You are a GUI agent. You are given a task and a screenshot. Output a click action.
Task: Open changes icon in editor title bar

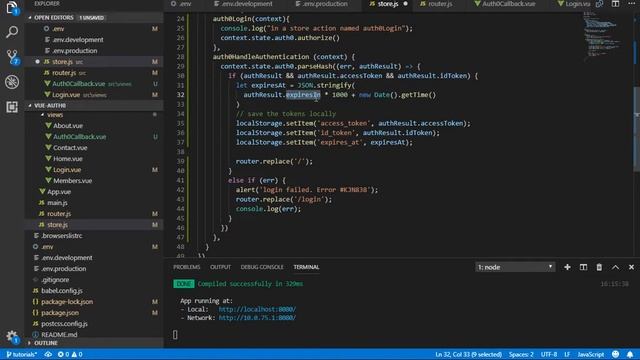click(599, 4)
